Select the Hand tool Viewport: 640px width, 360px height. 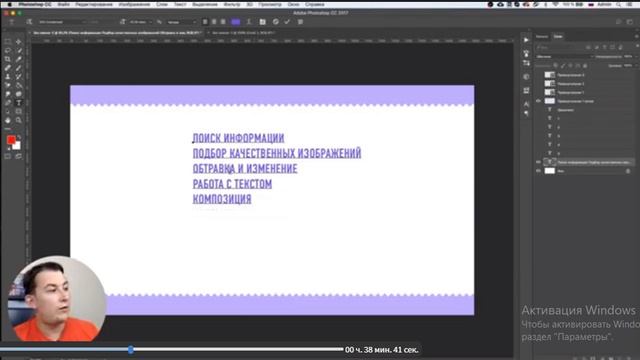pos(8,120)
